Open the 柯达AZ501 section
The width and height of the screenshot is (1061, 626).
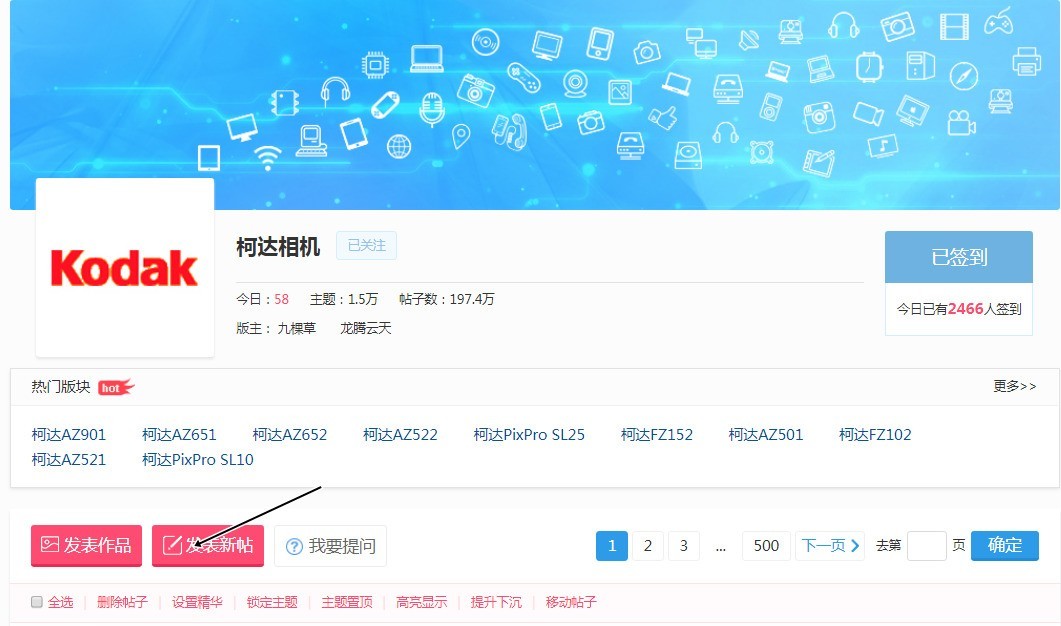765,434
